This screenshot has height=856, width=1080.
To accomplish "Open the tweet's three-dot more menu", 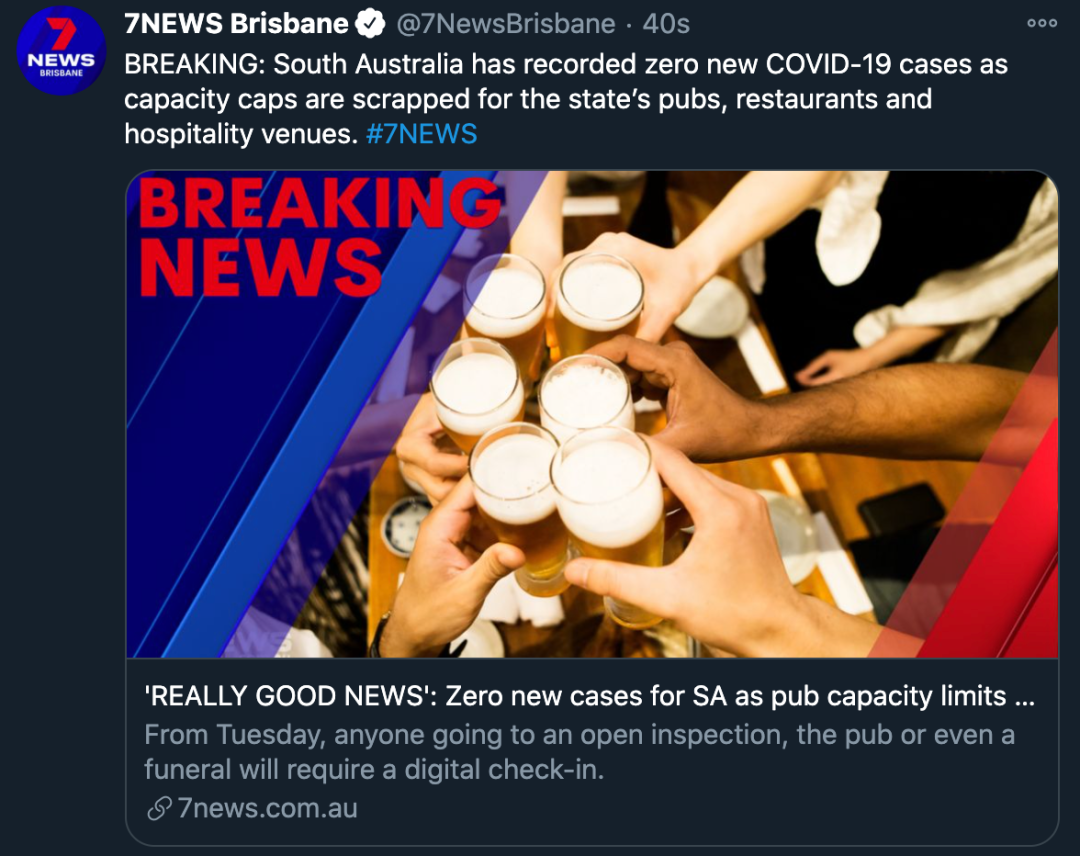I will tap(1041, 23).
